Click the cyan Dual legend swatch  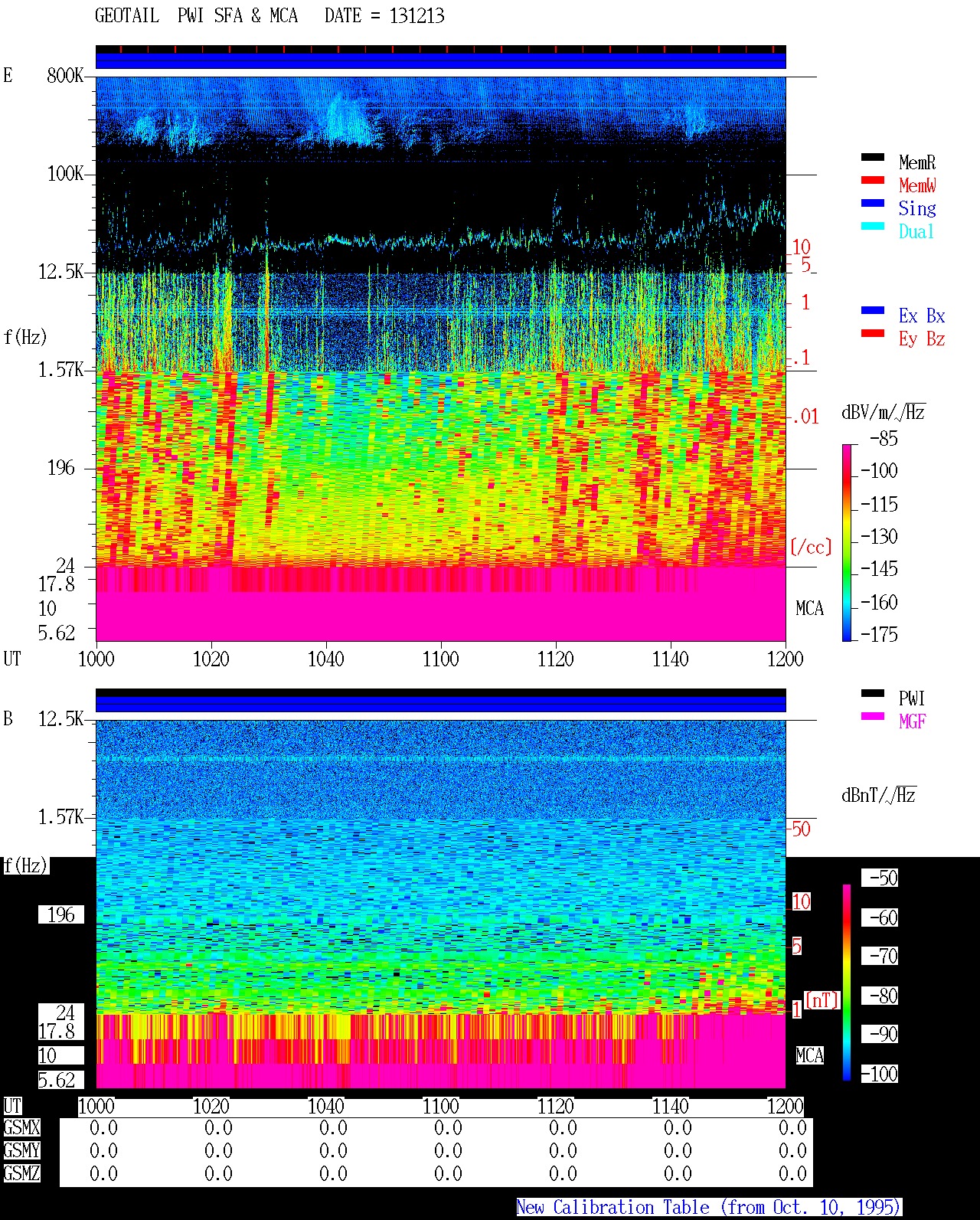(x=873, y=227)
